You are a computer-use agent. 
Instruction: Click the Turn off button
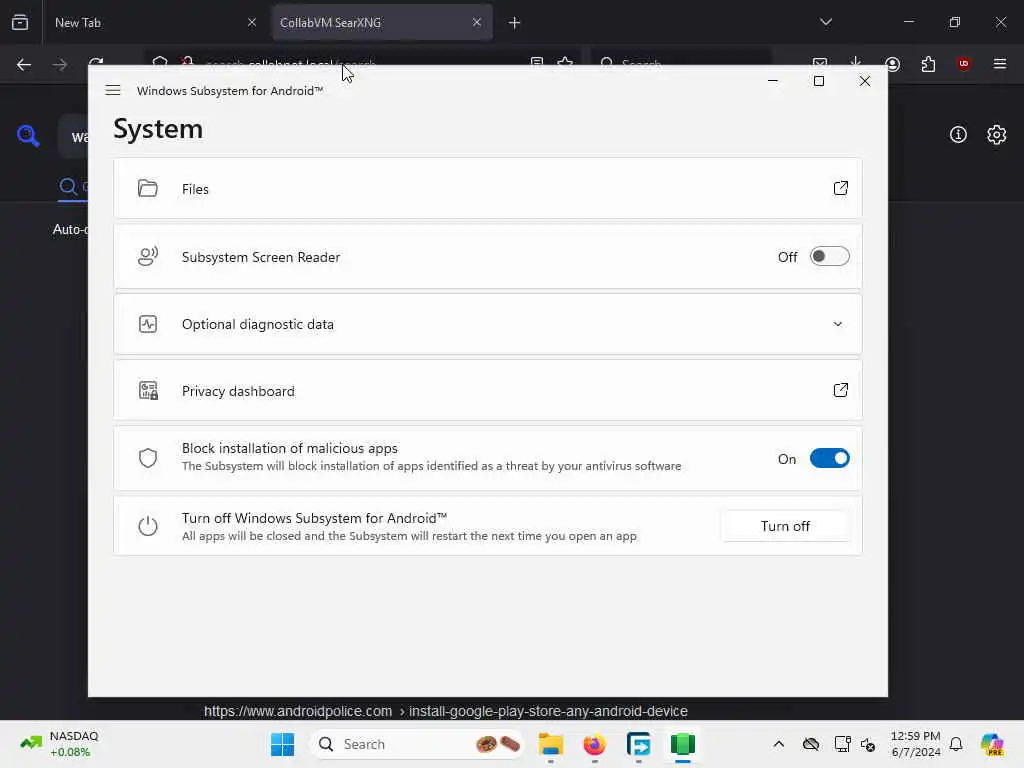785,526
